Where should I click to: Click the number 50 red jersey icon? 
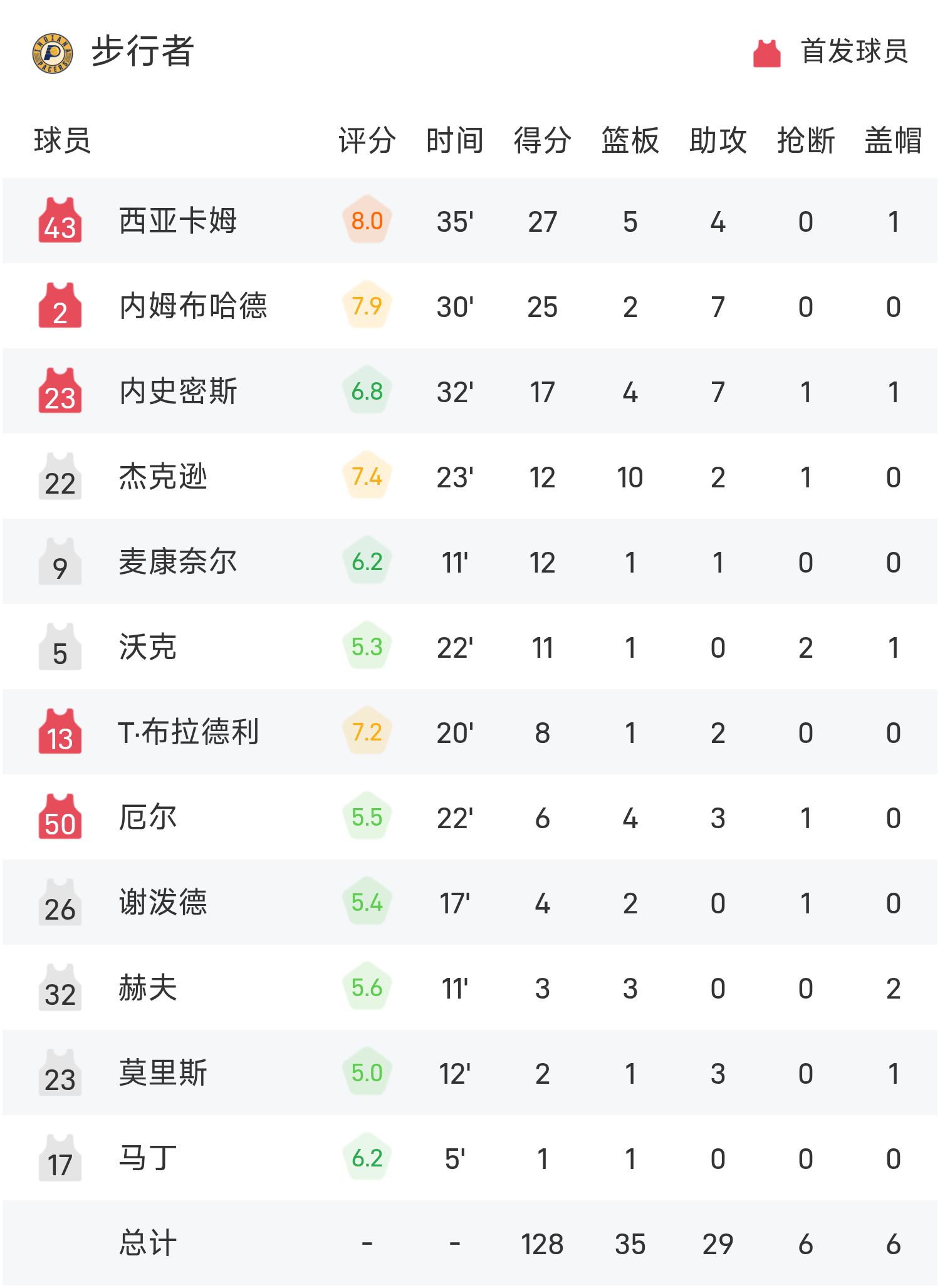tap(60, 818)
